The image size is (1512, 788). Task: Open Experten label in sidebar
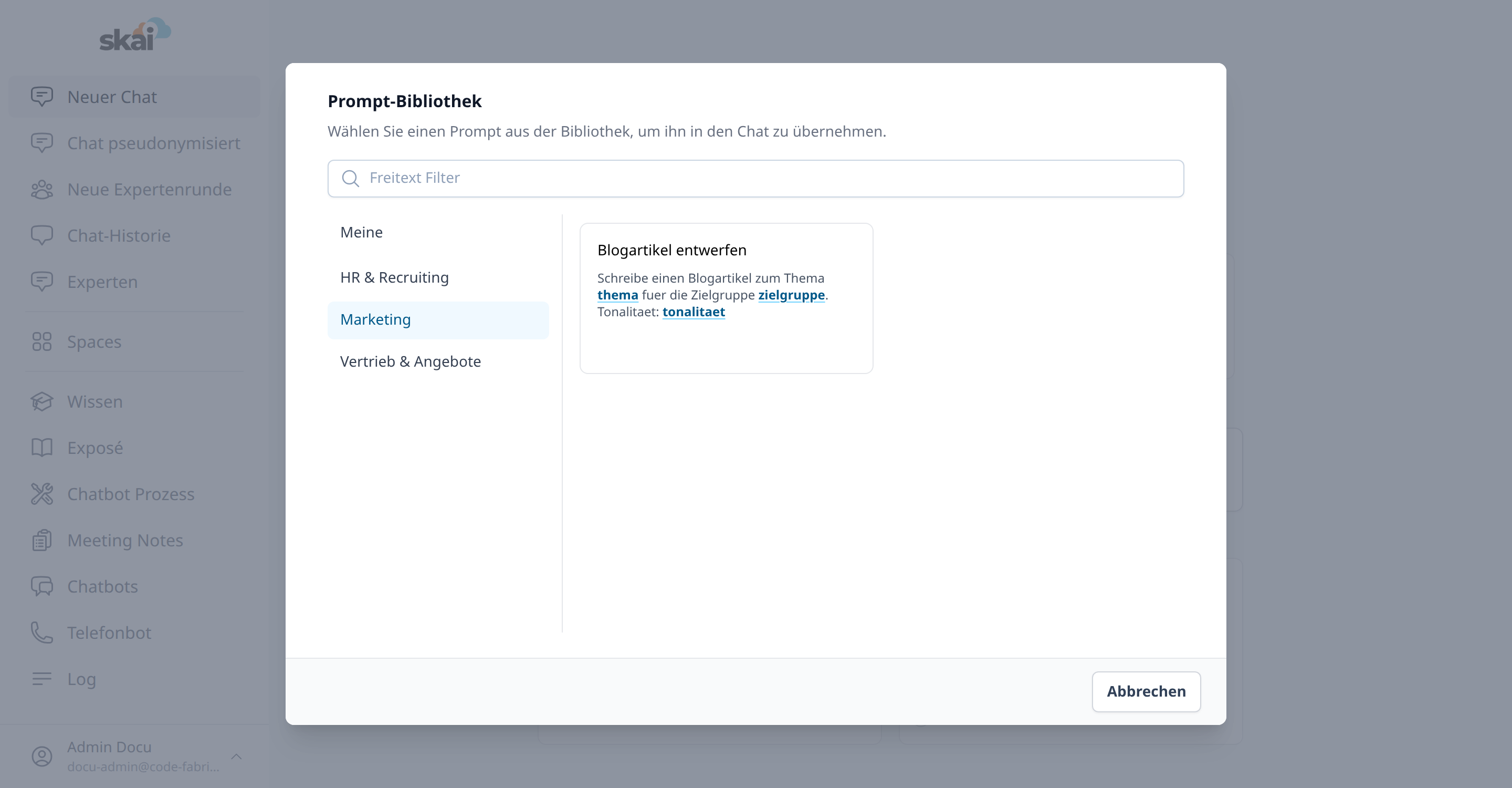(x=102, y=282)
